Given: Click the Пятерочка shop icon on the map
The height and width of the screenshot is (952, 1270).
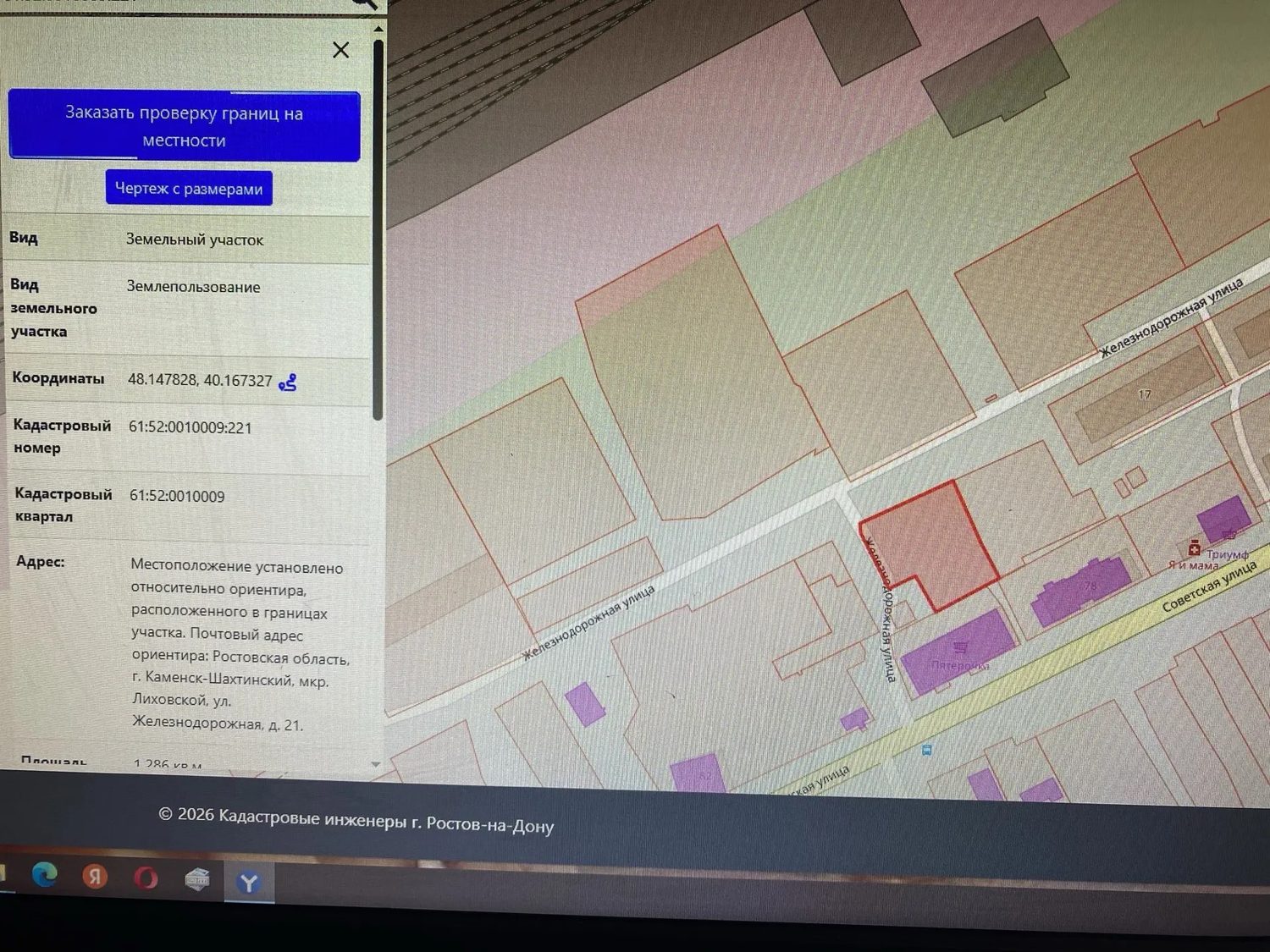Looking at the screenshot, I should 961,648.
